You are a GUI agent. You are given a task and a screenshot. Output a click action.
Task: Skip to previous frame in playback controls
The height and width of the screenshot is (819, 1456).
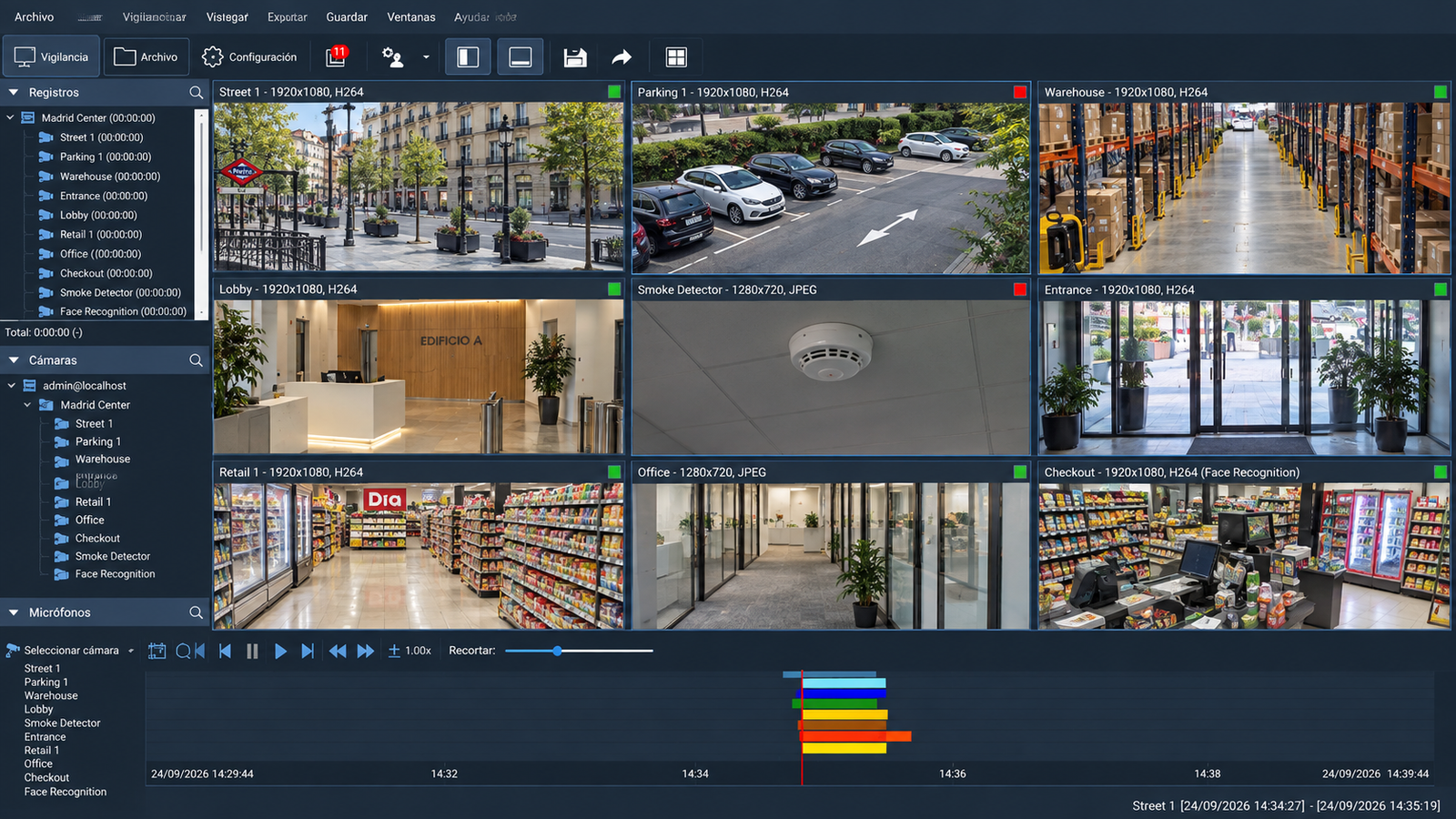pos(225,651)
